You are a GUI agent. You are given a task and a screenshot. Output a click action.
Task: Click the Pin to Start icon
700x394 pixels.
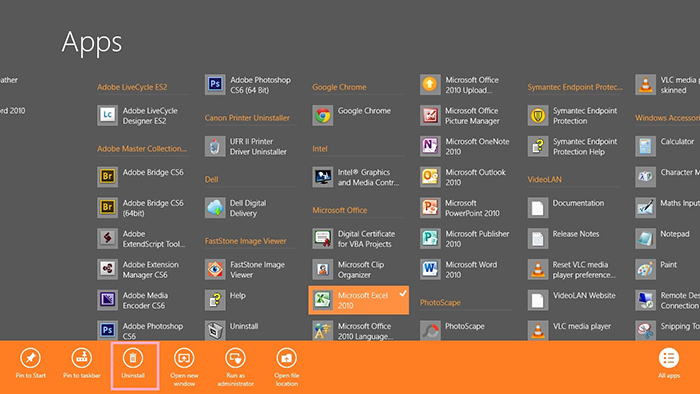click(x=30, y=358)
